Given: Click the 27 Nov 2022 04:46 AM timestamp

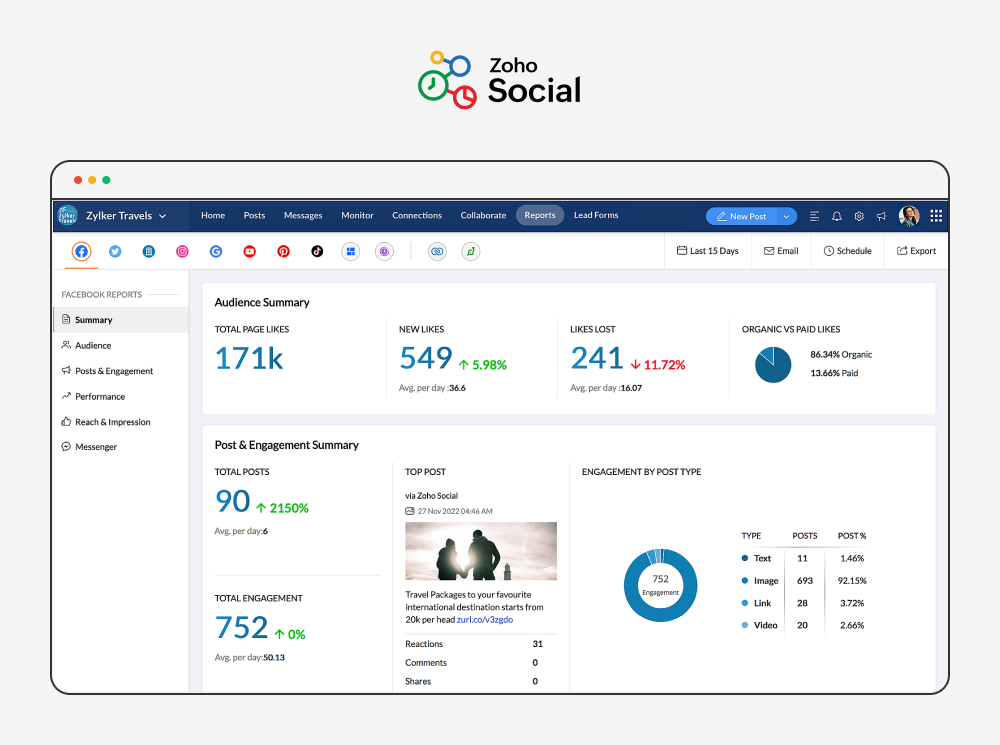Looking at the screenshot, I should [455, 511].
